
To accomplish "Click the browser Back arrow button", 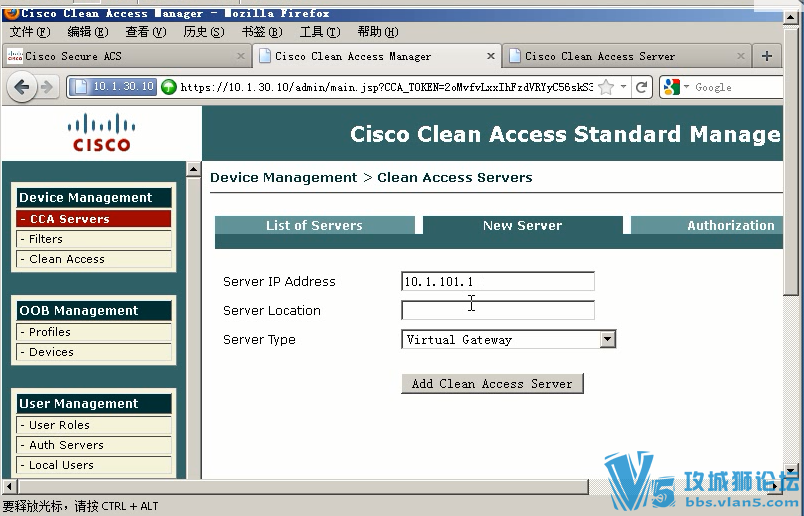I will pos(22,87).
